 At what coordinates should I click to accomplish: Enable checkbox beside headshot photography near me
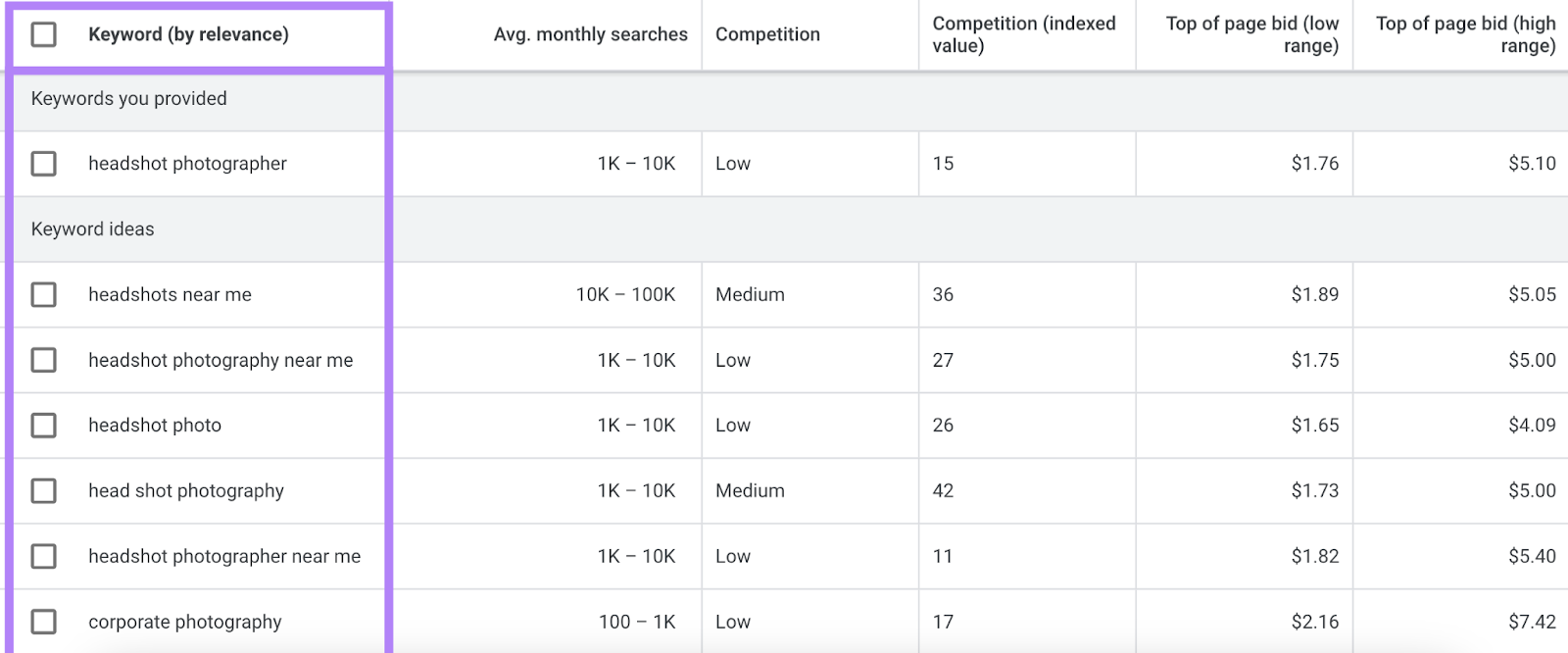point(43,360)
